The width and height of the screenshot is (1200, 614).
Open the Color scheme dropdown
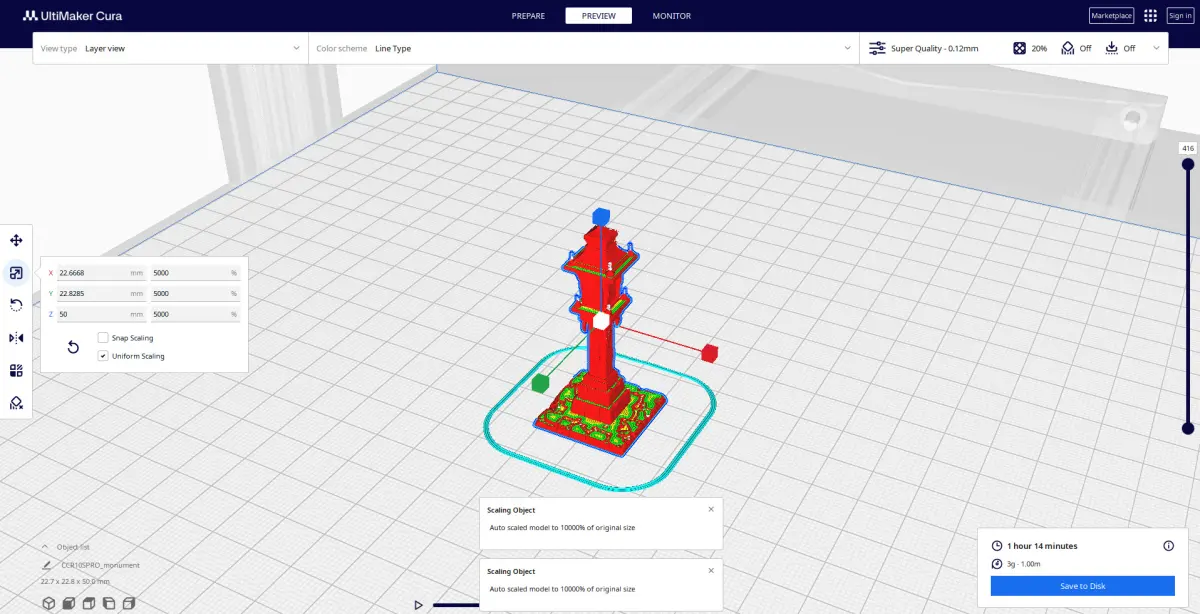[583, 48]
